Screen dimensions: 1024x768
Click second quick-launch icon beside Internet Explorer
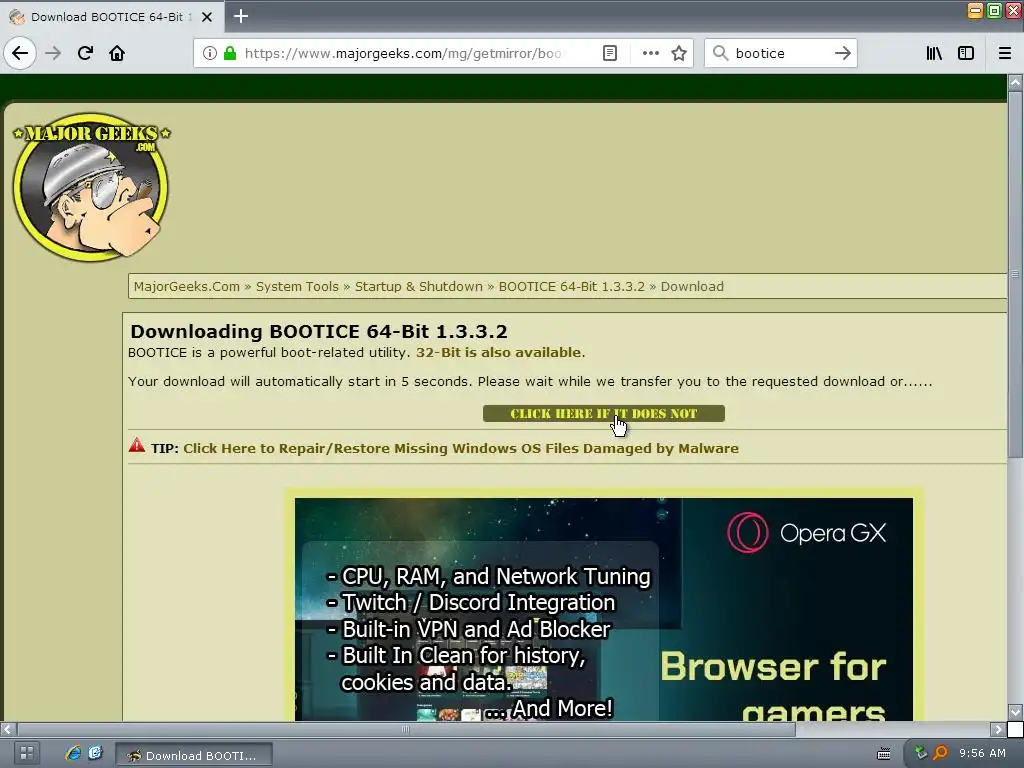(95, 754)
